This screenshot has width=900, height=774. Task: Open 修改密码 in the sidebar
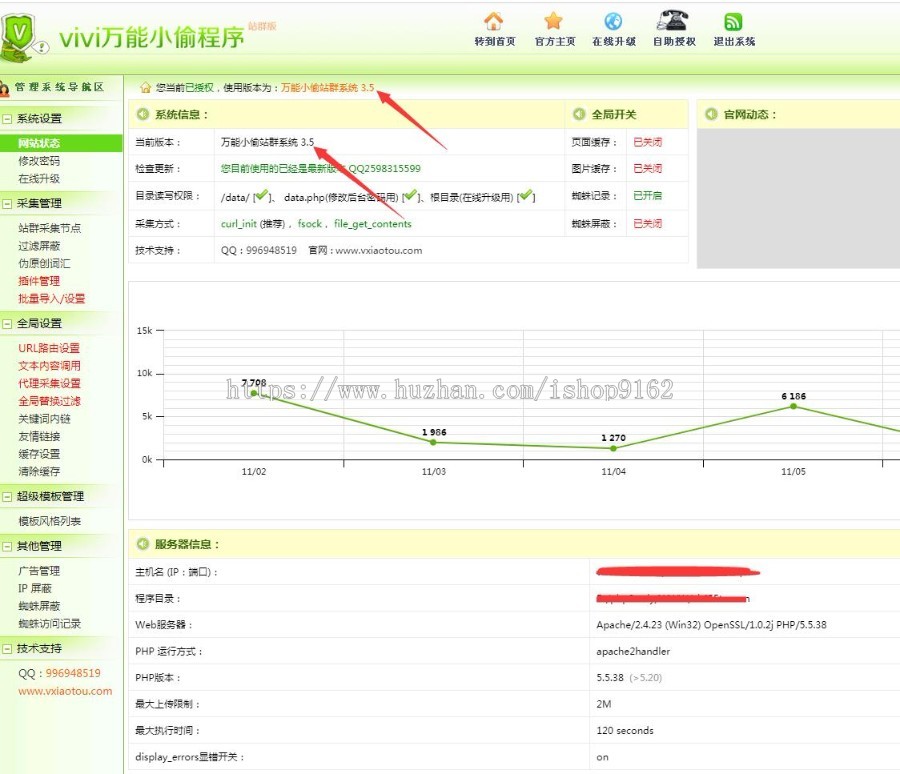(39, 161)
